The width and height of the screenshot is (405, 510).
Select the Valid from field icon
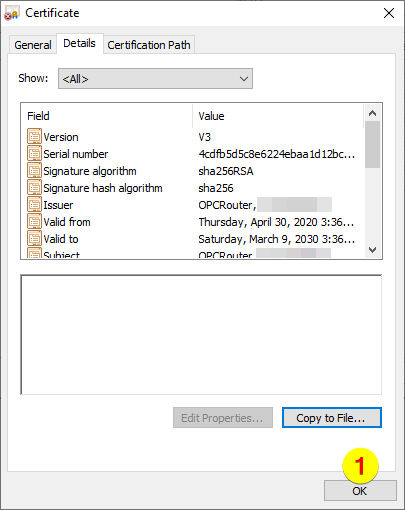(34, 222)
